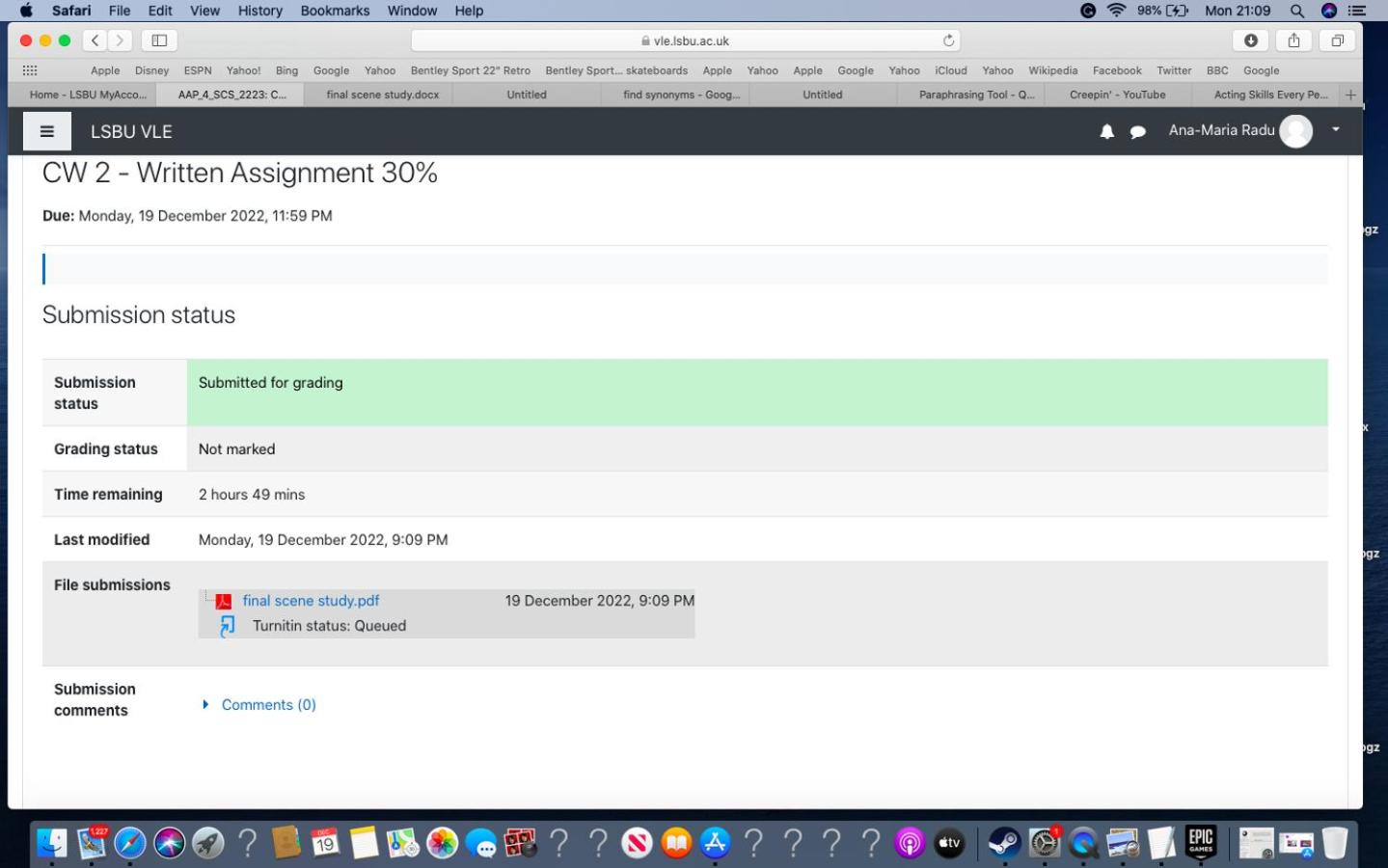
Task: Click the battery status in menu bar
Action: (1163, 11)
